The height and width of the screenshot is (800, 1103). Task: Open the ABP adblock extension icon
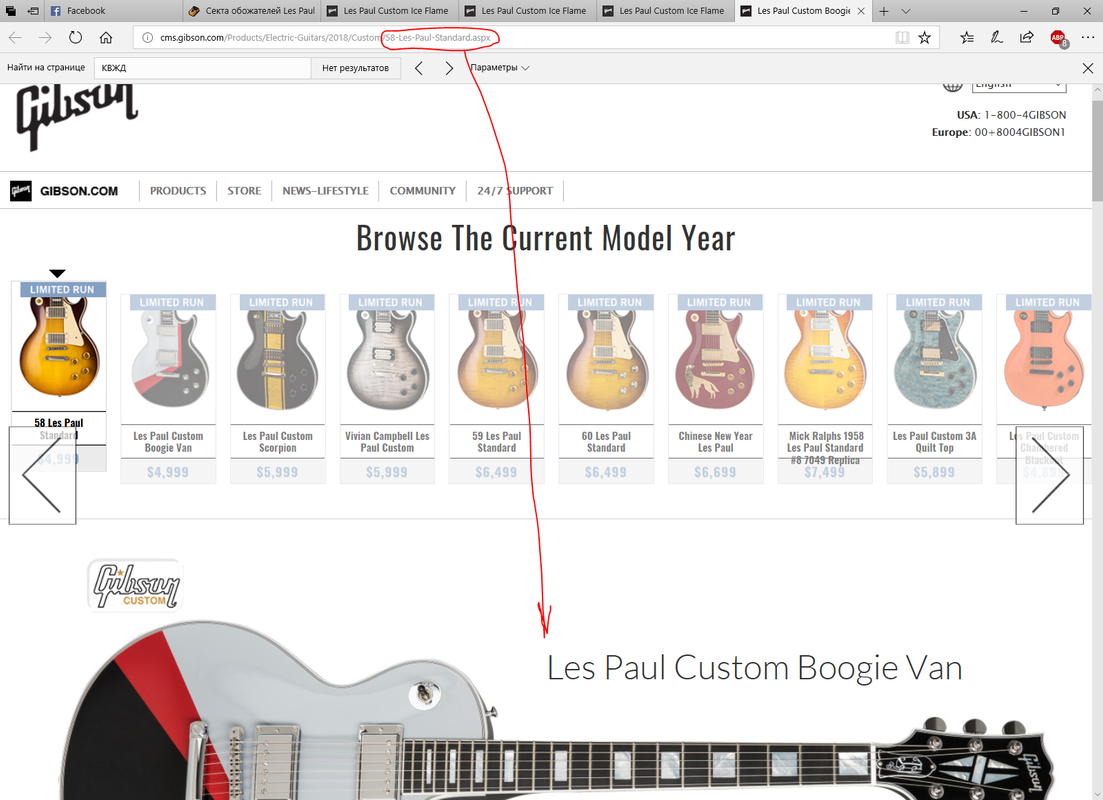pyautogui.click(x=1058, y=38)
